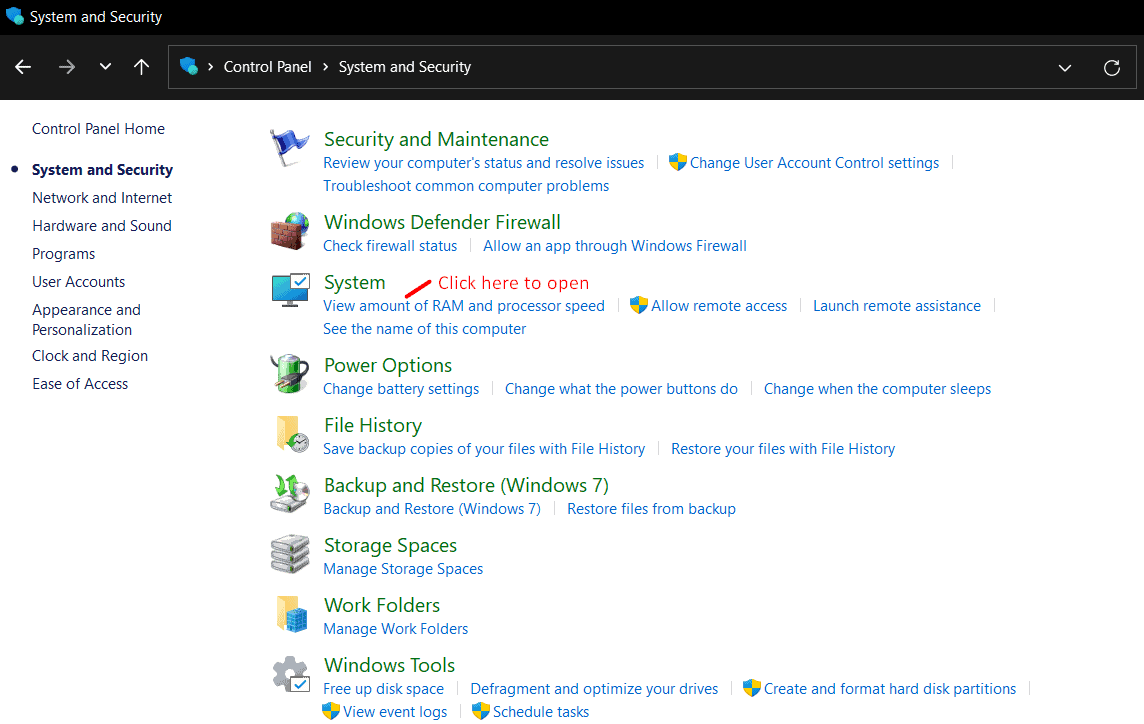This screenshot has width=1144, height=724.
Task: Click the Work Folders icon
Action: (x=291, y=615)
